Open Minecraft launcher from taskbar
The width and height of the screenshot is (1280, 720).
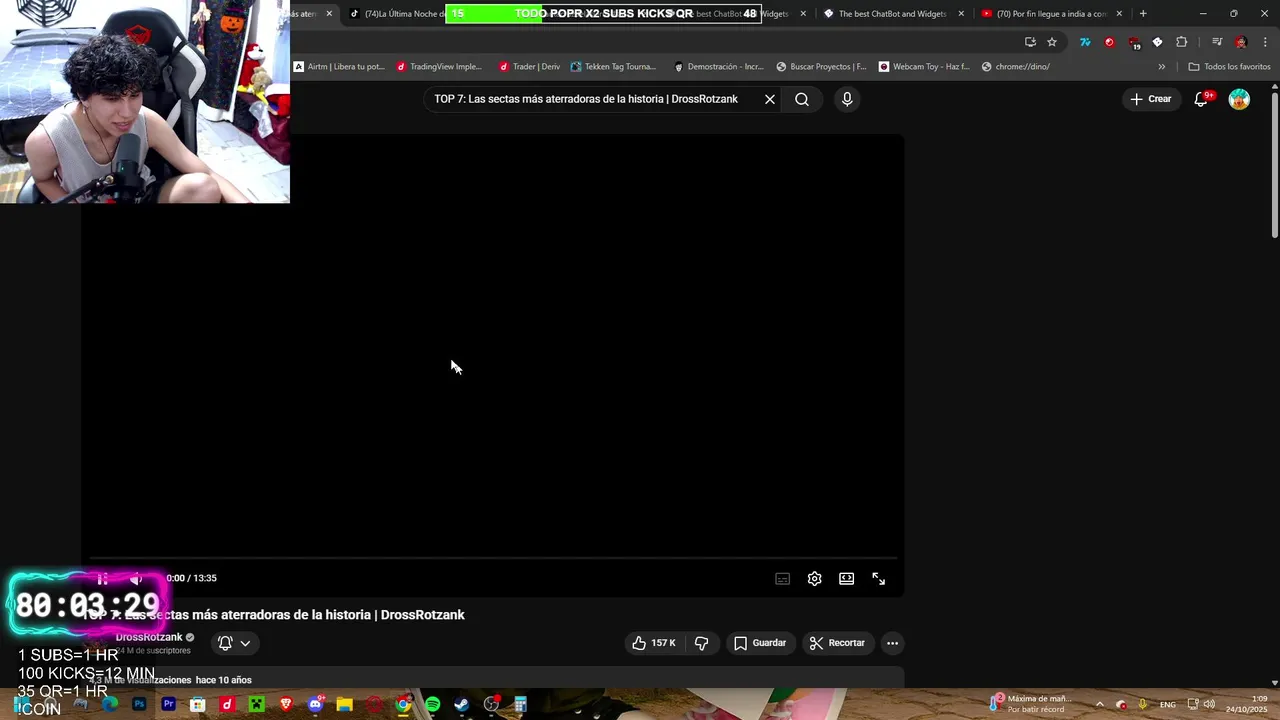point(256,704)
